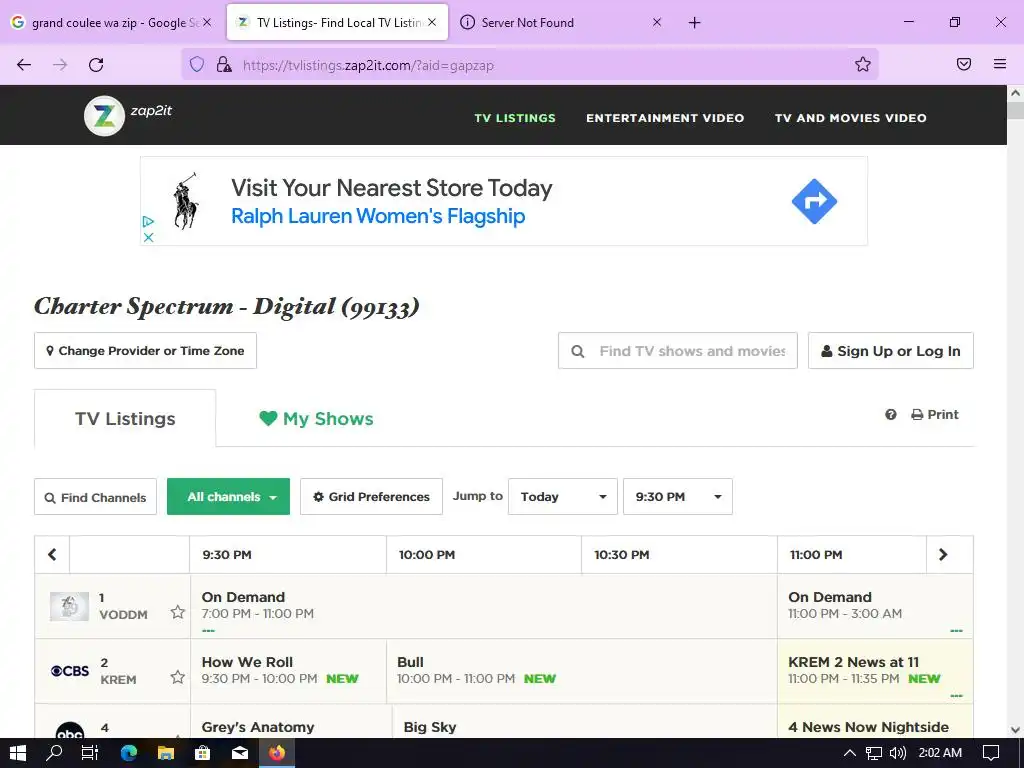Open ENTERTAINMENT VIDEO in the header nav
Image resolution: width=1024 pixels, height=768 pixels.
point(665,118)
